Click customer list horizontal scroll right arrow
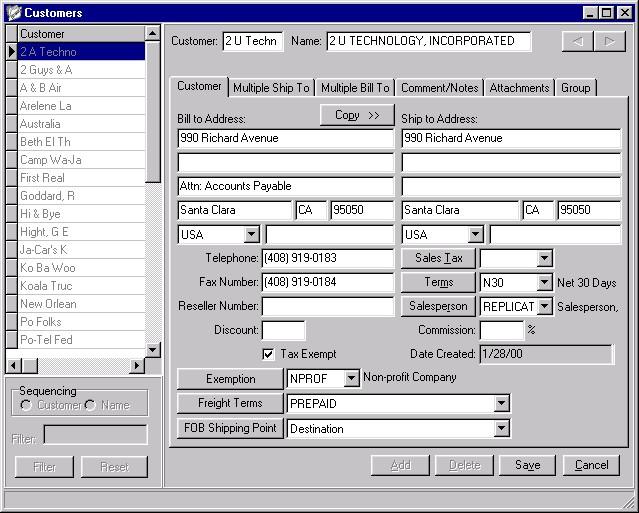The height and width of the screenshot is (513, 639). click(x=138, y=366)
